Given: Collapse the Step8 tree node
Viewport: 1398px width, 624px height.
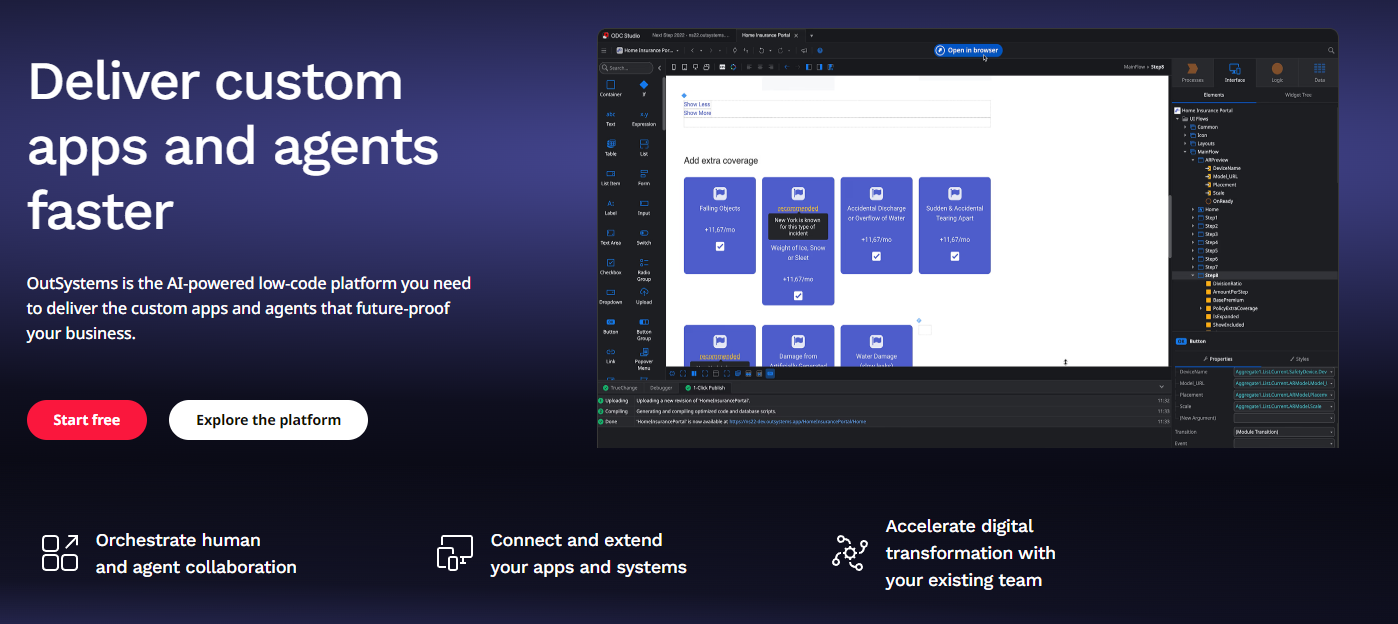Looking at the screenshot, I should click(x=1193, y=276).
